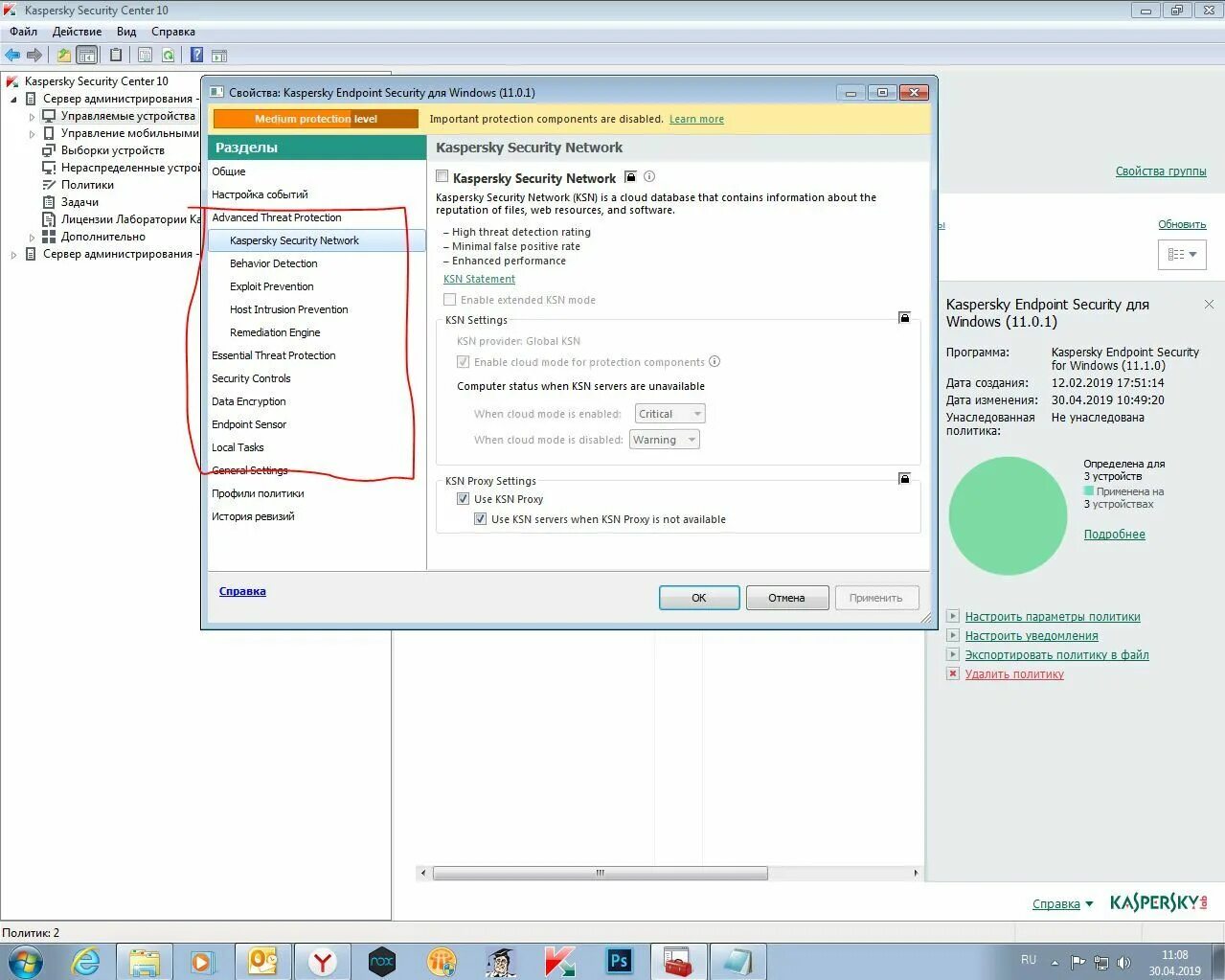Expand Управление мобильными tree node

(x=32, y=133)
